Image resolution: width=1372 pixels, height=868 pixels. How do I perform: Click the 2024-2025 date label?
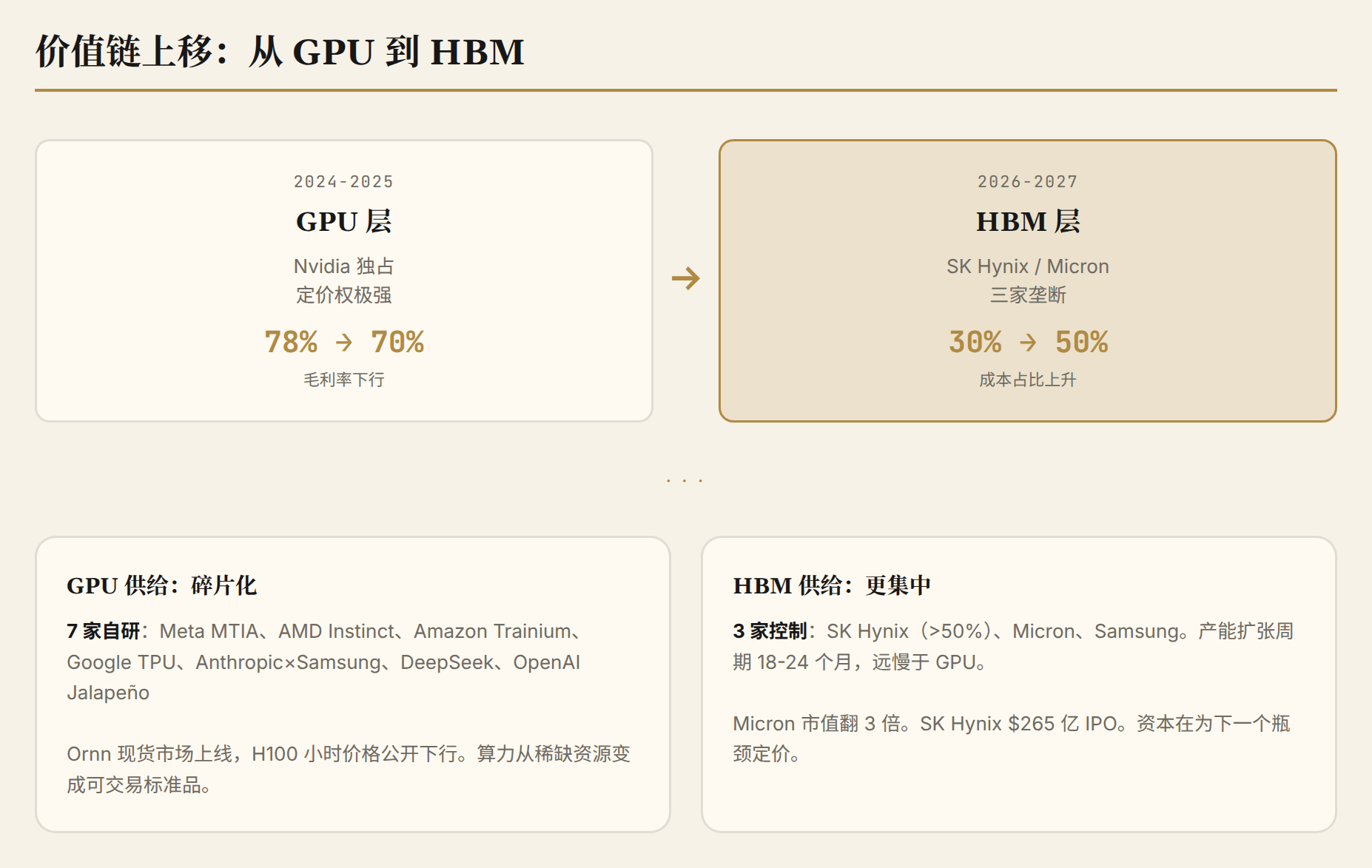point(343,181)
